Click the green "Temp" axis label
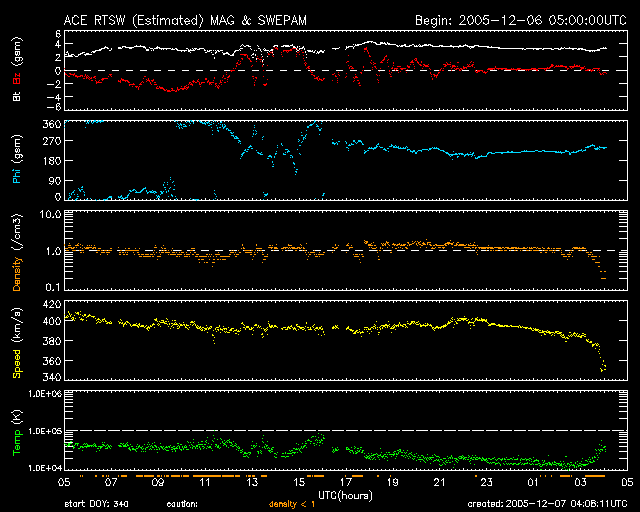Viewport: 640px width, 512px height. click(x=17, y=443)
